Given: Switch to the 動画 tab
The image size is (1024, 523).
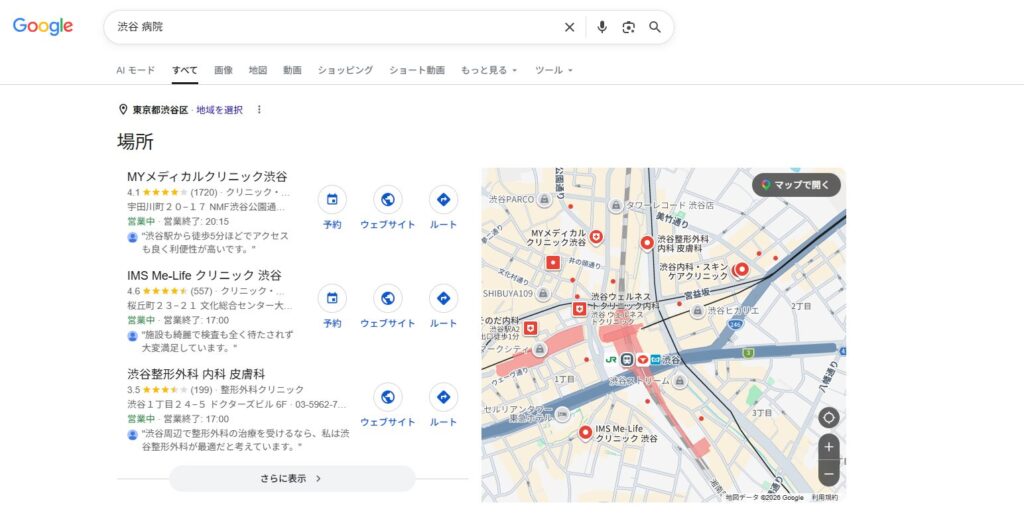Looking at the screenshot, I should coord(293,70).
